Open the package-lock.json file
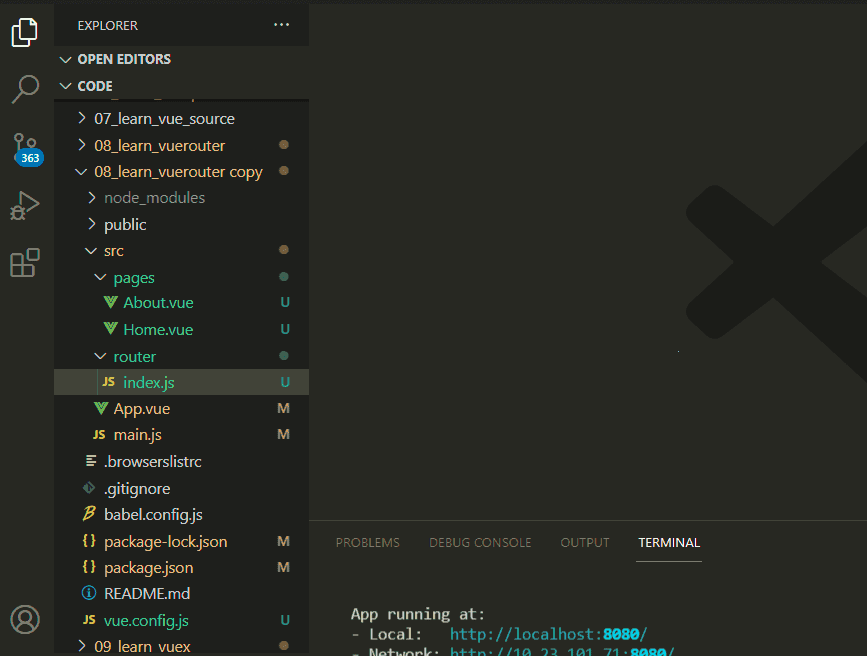 [165, 542]
